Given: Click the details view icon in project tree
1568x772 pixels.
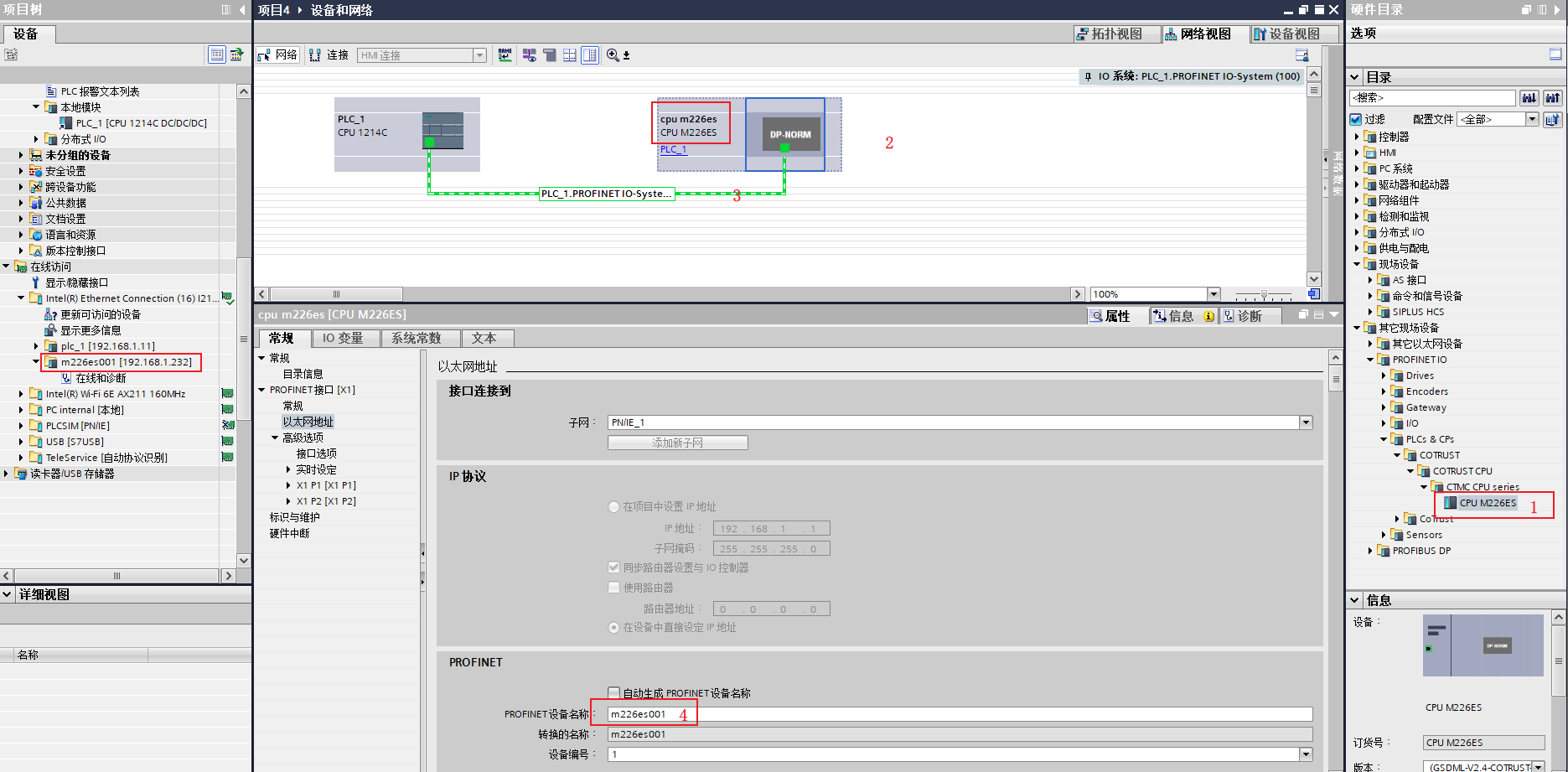Looking at the screenshot, I should coord(216,54).
